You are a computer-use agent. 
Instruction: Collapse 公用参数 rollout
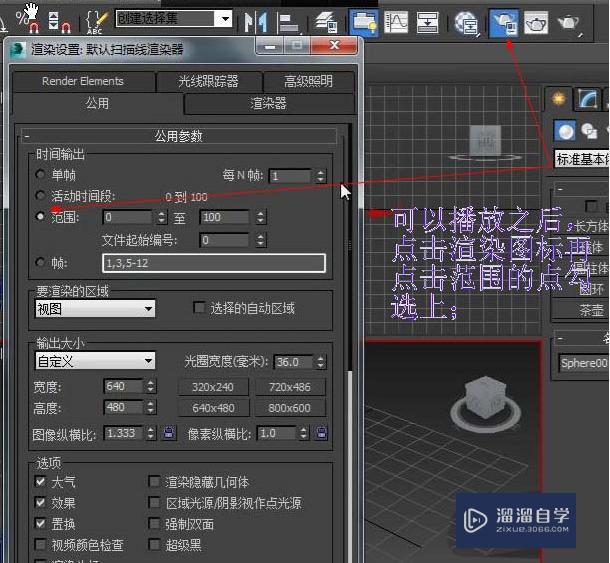click(178, 136)
